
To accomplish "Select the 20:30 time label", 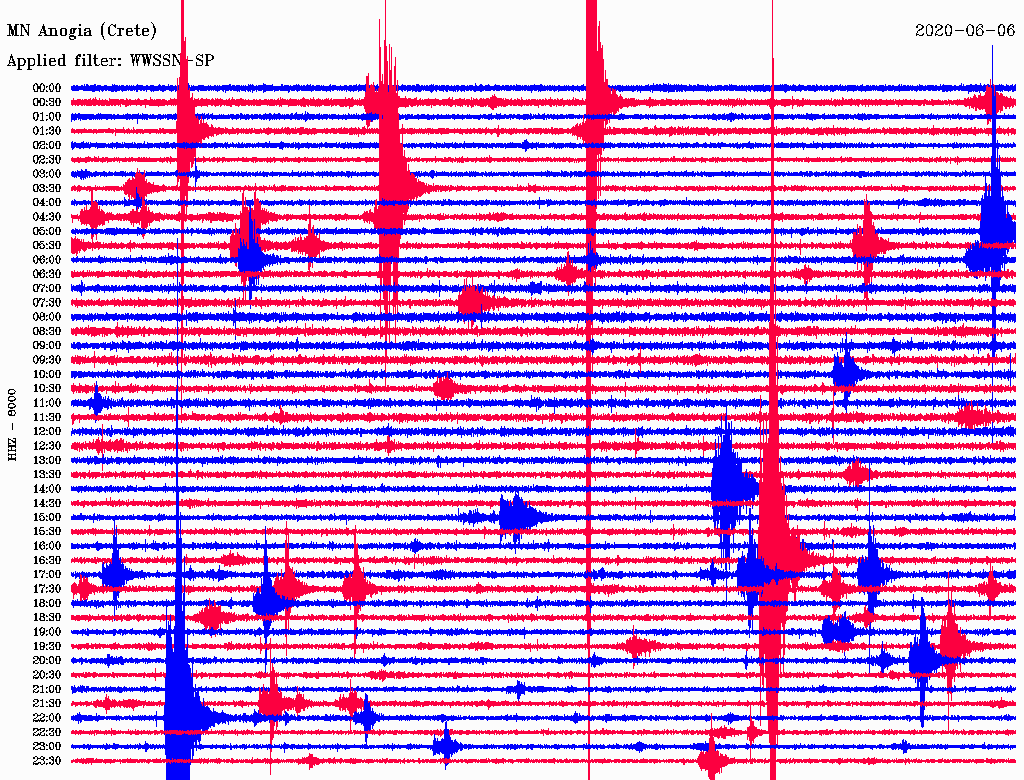I will tap(47, 675).
